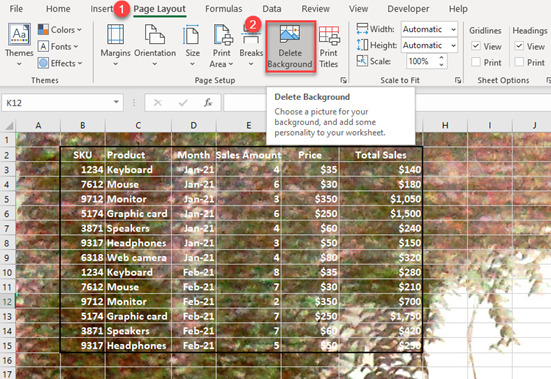Open theme Fonts options
The width and height of the screenshot is (551, 379).
coord(58,46)
